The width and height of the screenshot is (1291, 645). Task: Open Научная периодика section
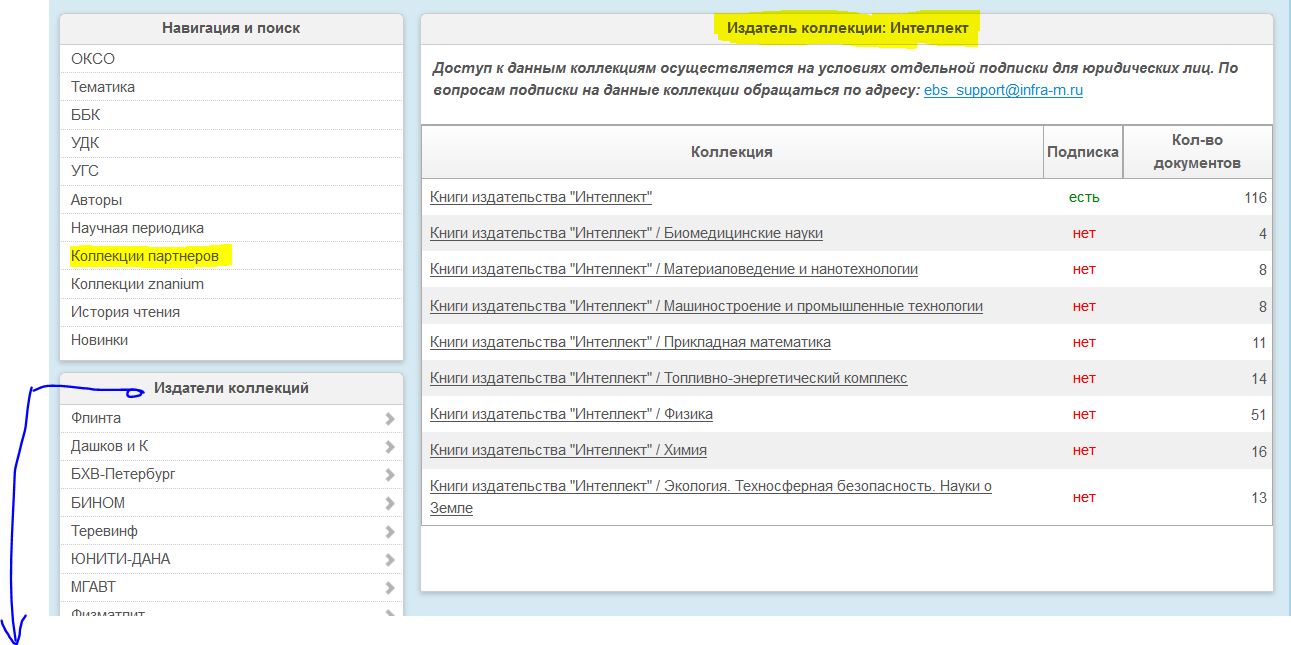137,228
